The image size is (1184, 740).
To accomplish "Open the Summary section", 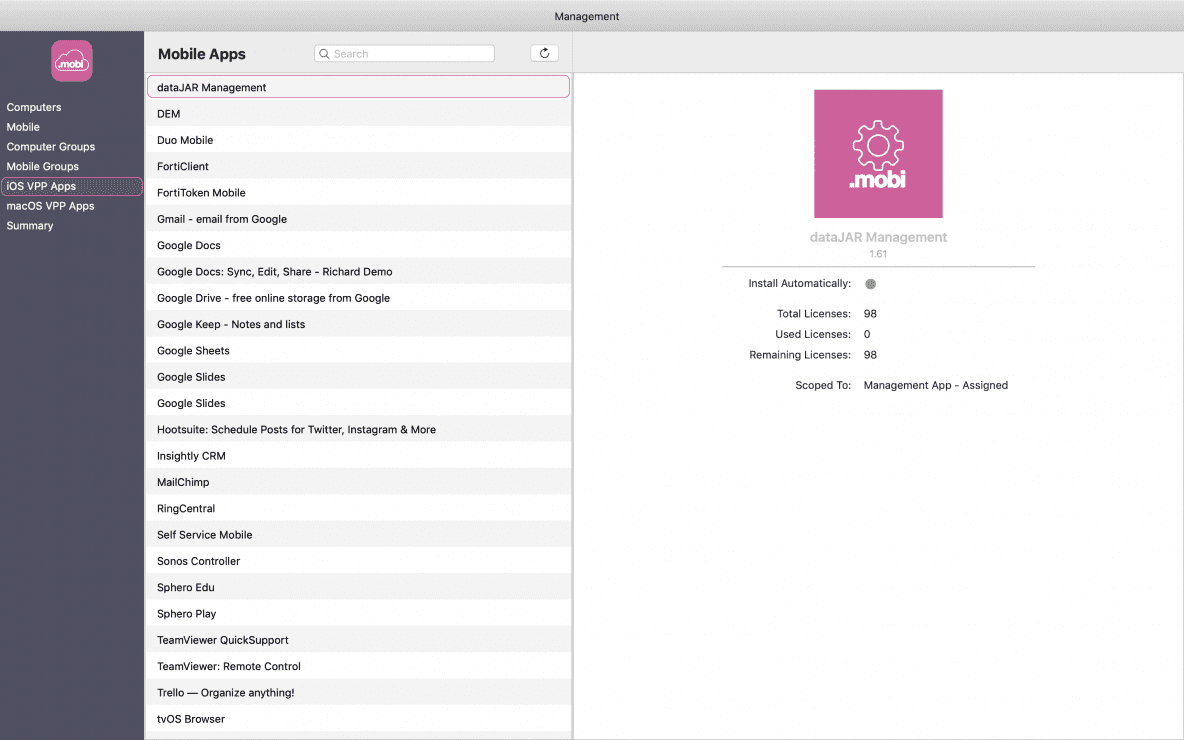I will 30,226.
